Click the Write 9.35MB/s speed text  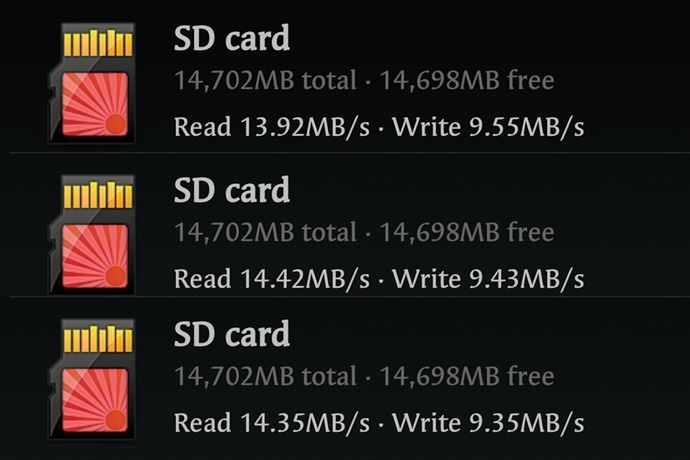(x=488, y=423)
